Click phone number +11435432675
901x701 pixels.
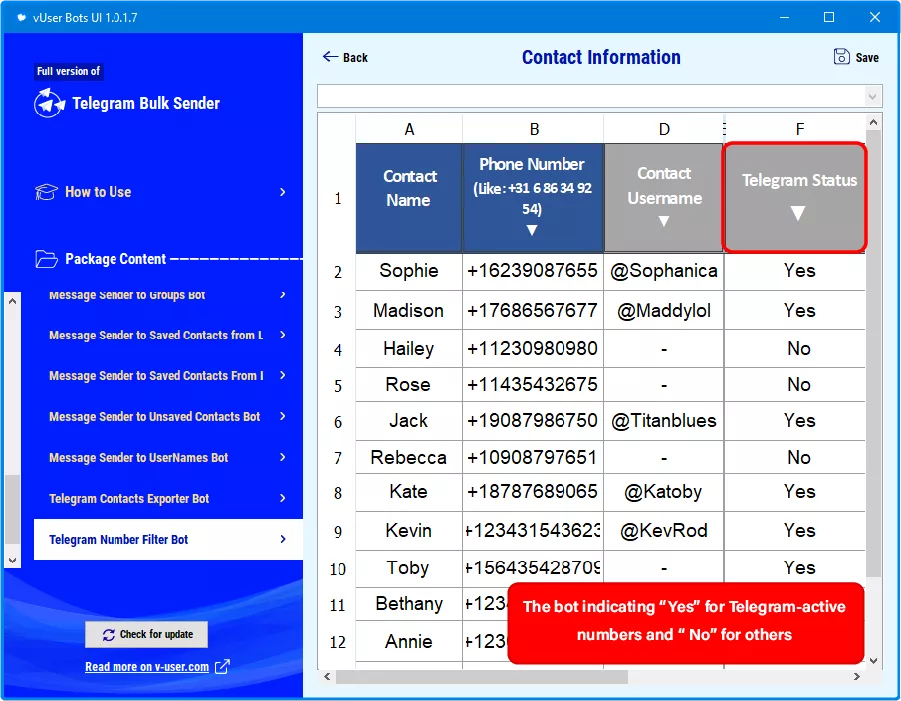[x=533, y=384]
